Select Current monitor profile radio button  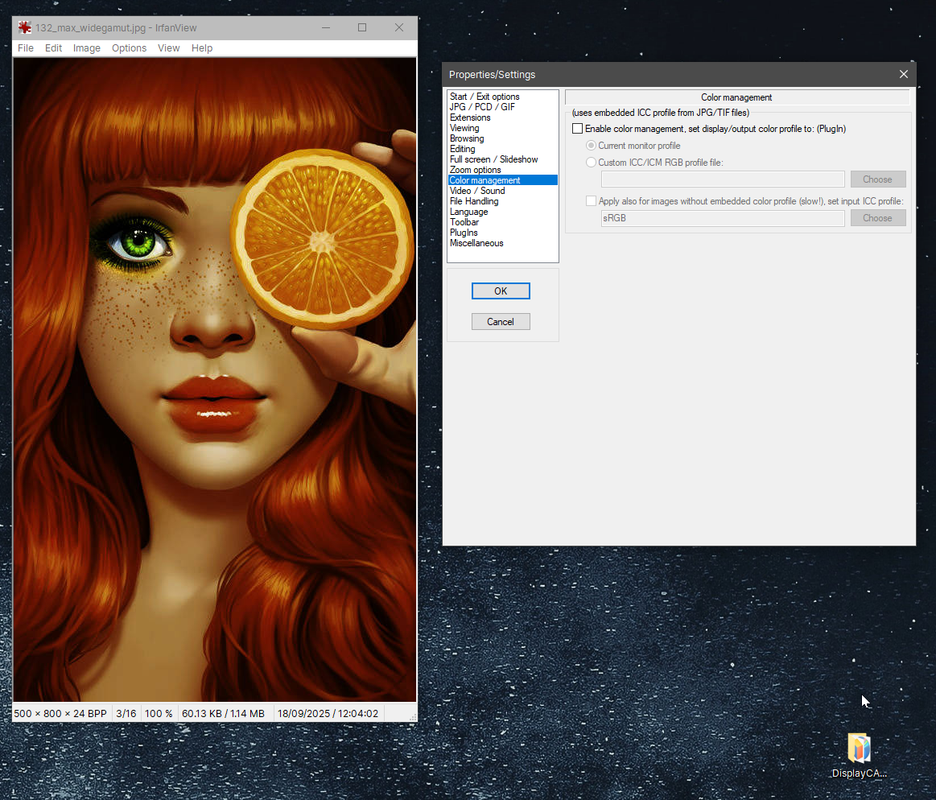591,146
